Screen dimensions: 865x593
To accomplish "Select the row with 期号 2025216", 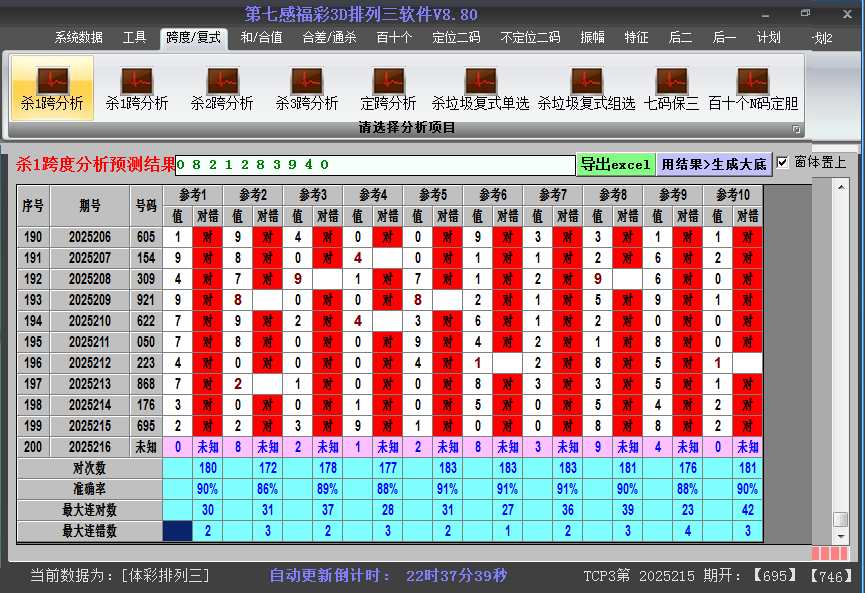I will pos(390,447).
